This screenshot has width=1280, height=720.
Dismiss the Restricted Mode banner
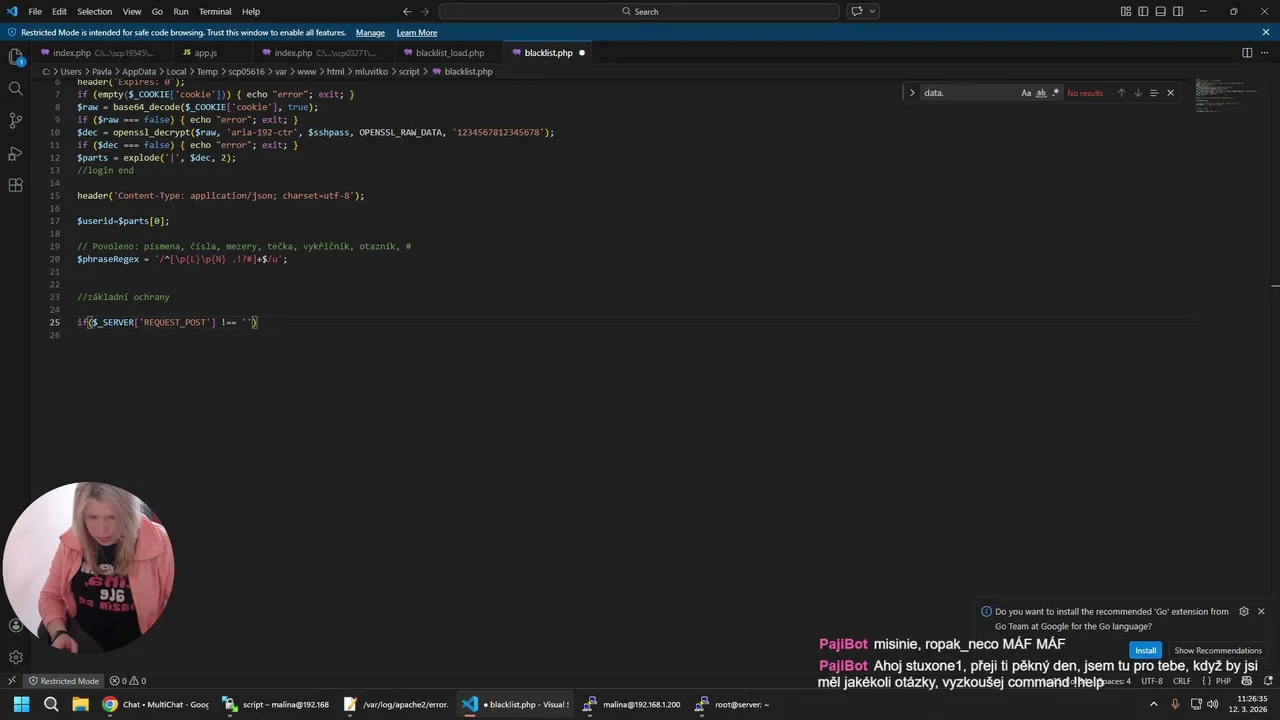(1266, 32)
